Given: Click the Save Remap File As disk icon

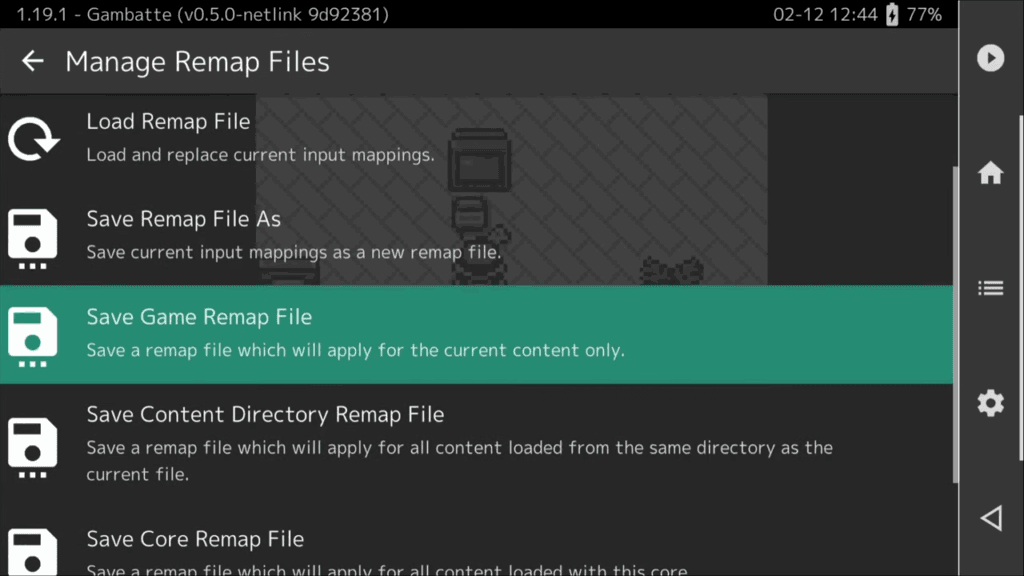Looking at the screenshot, I should tap(33, 238).
